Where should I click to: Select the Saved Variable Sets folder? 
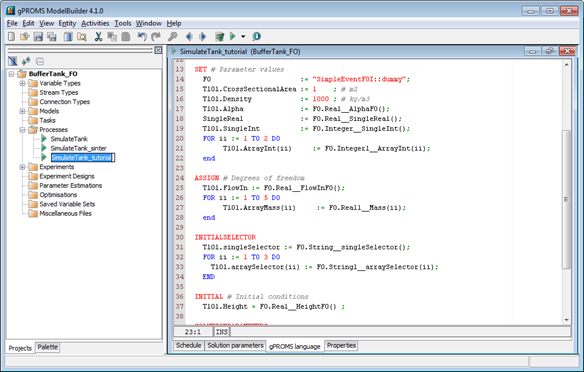[67, 204]
